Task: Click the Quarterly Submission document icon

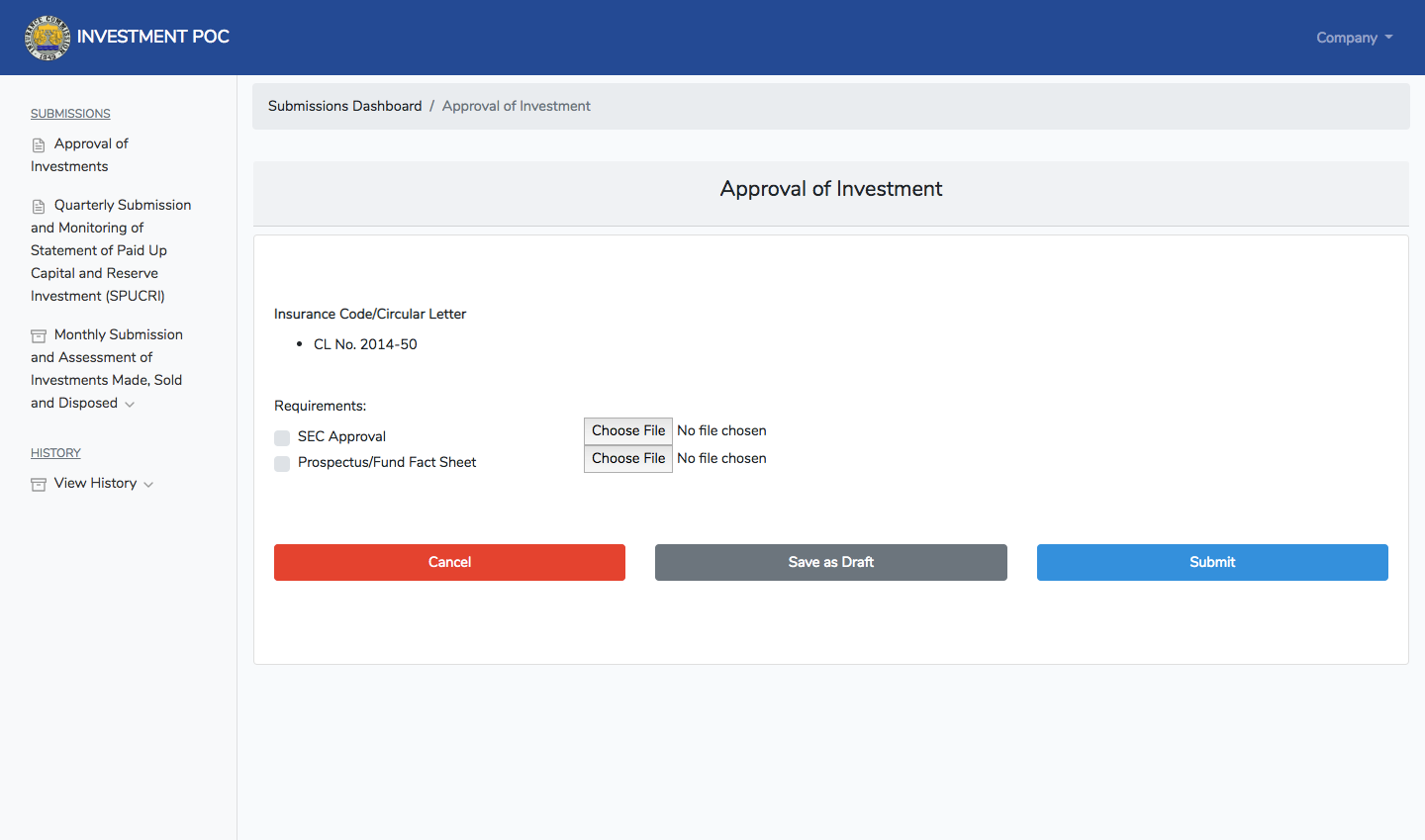Action: [39, 207]
